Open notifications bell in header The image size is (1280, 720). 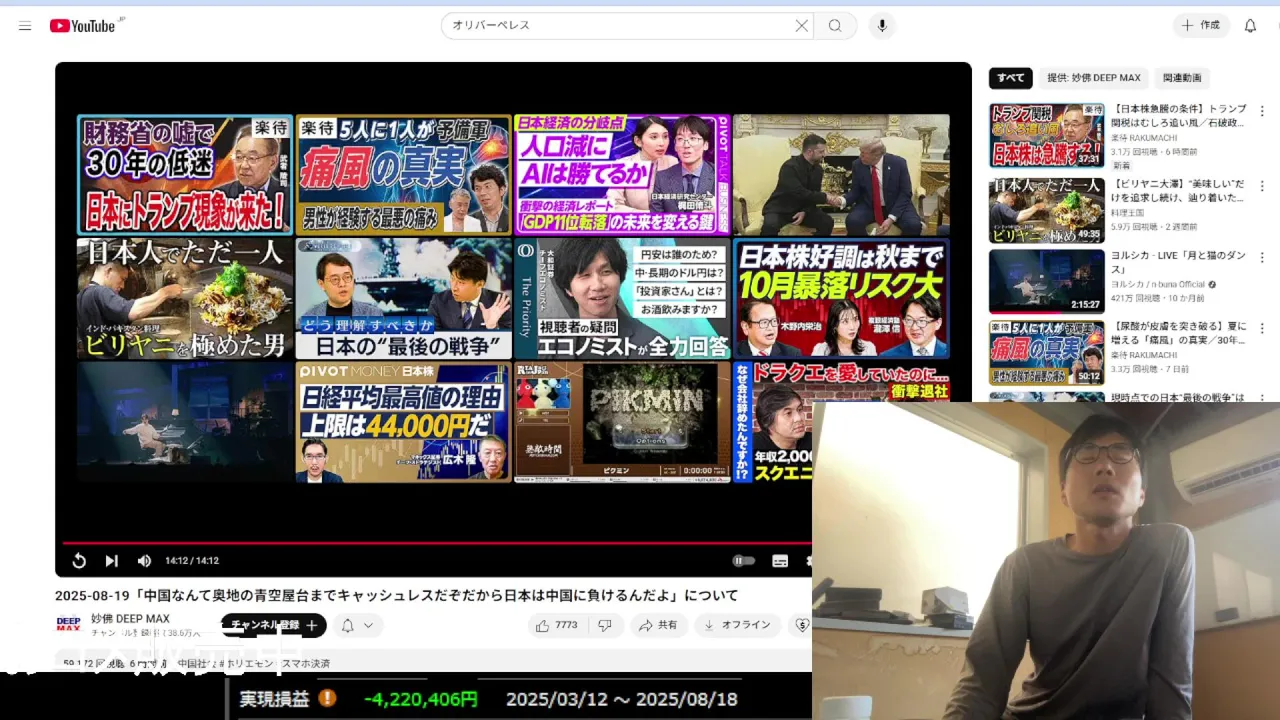tap(1250, 26)
